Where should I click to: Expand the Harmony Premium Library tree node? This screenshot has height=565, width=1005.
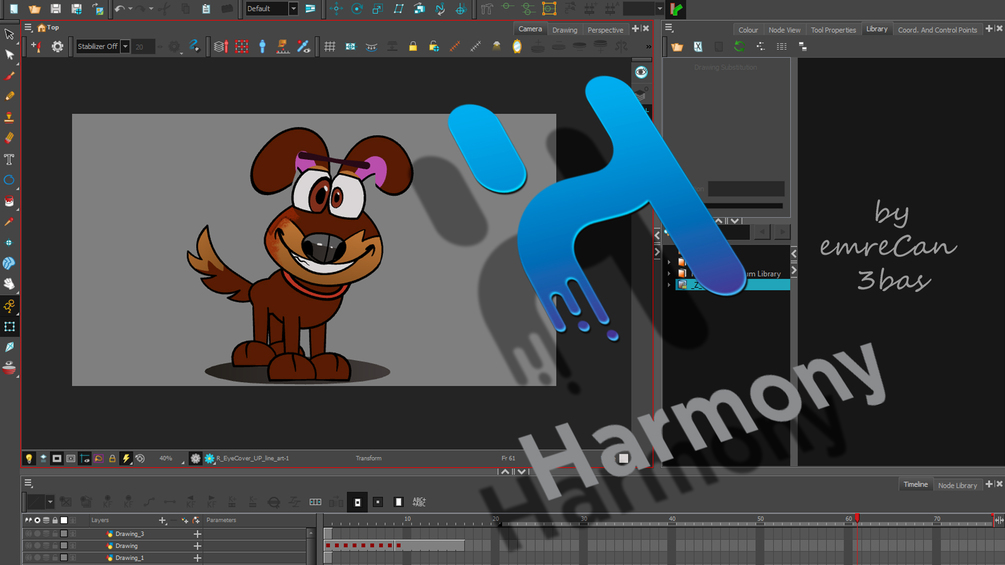[669, 273]
